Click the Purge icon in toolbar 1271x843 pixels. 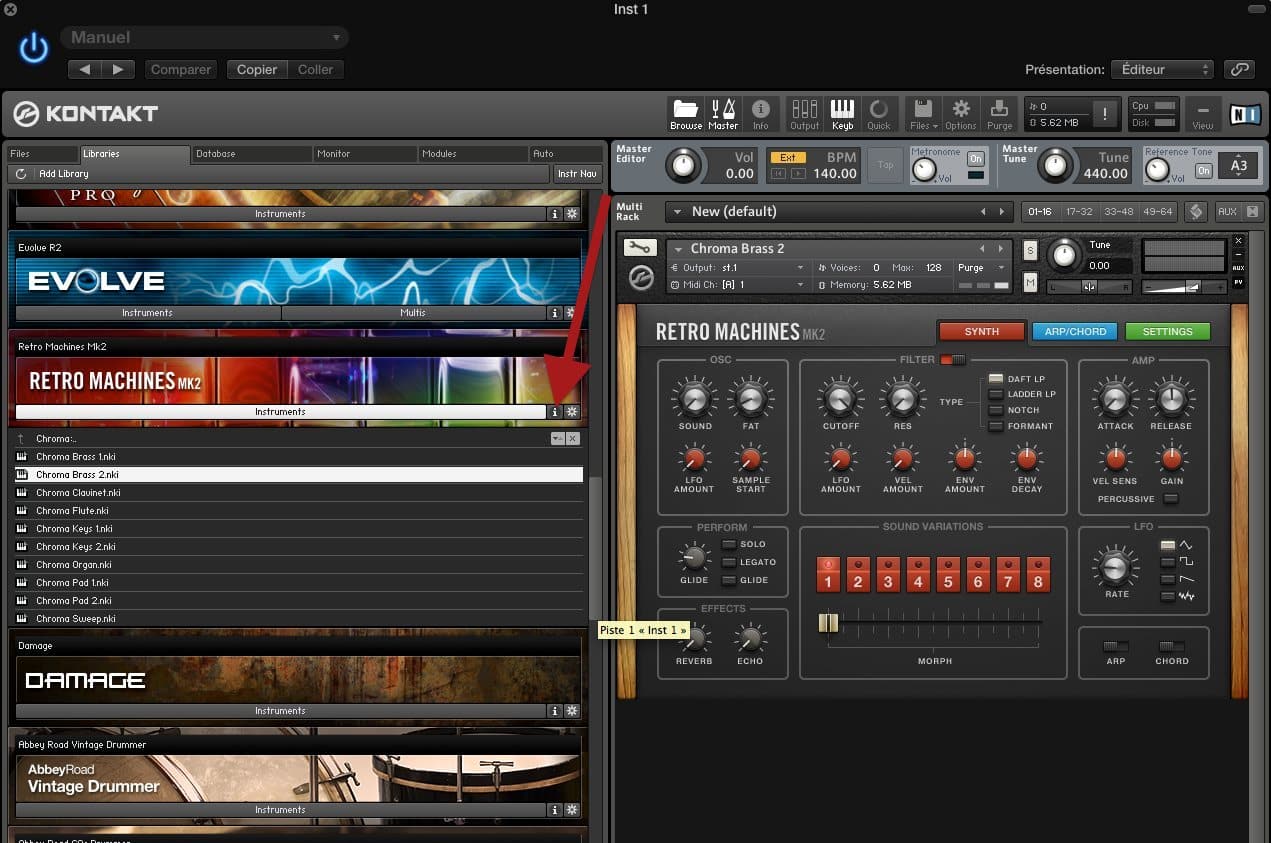pyautogui.click(x=999, y=114)
